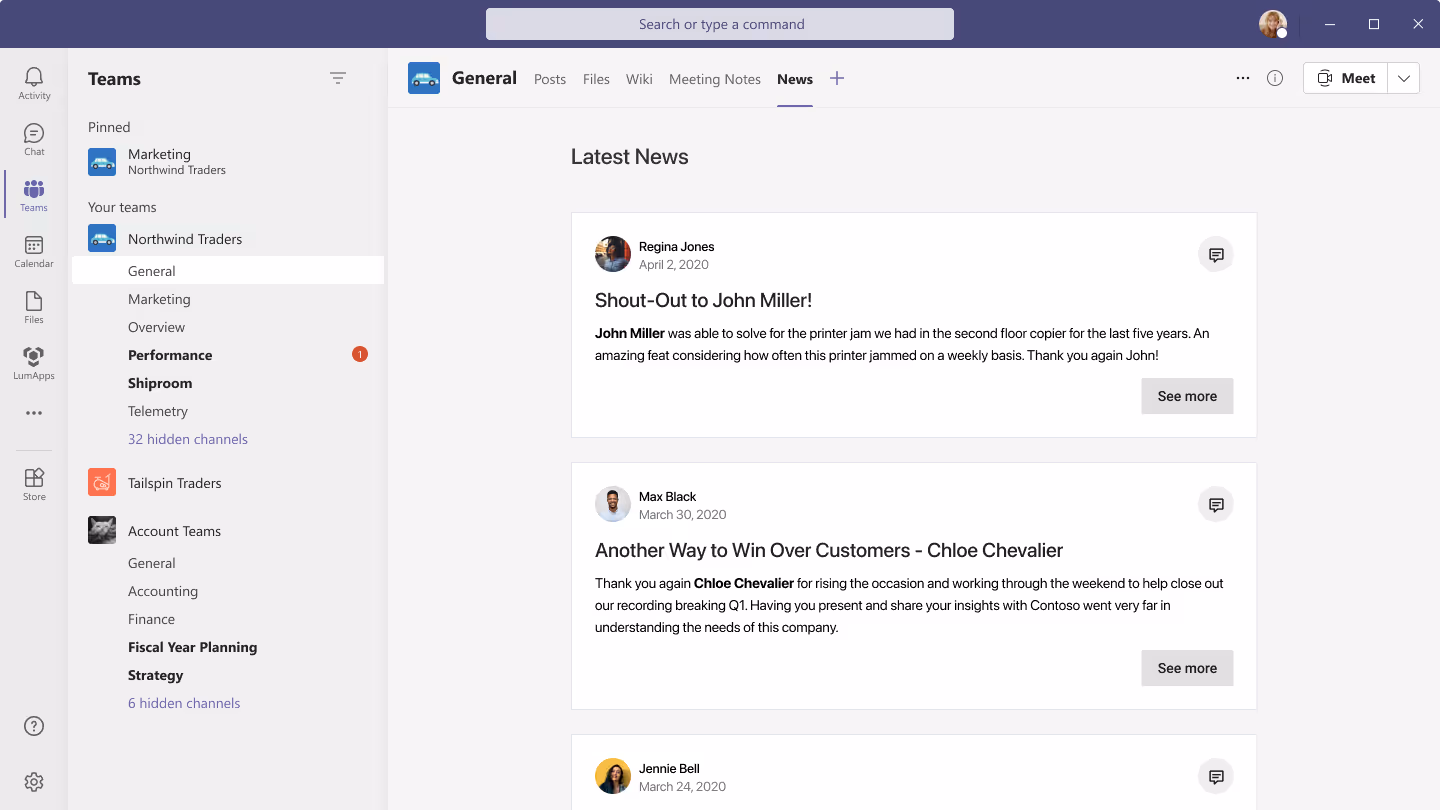Screen dimensions: 1440x810
Task: Open Help question-mark icon
Action: (x=34, y=726)
